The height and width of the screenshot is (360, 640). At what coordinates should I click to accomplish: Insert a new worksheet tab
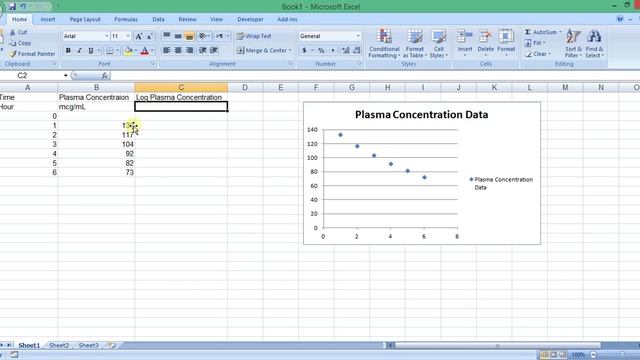(111, 345)
